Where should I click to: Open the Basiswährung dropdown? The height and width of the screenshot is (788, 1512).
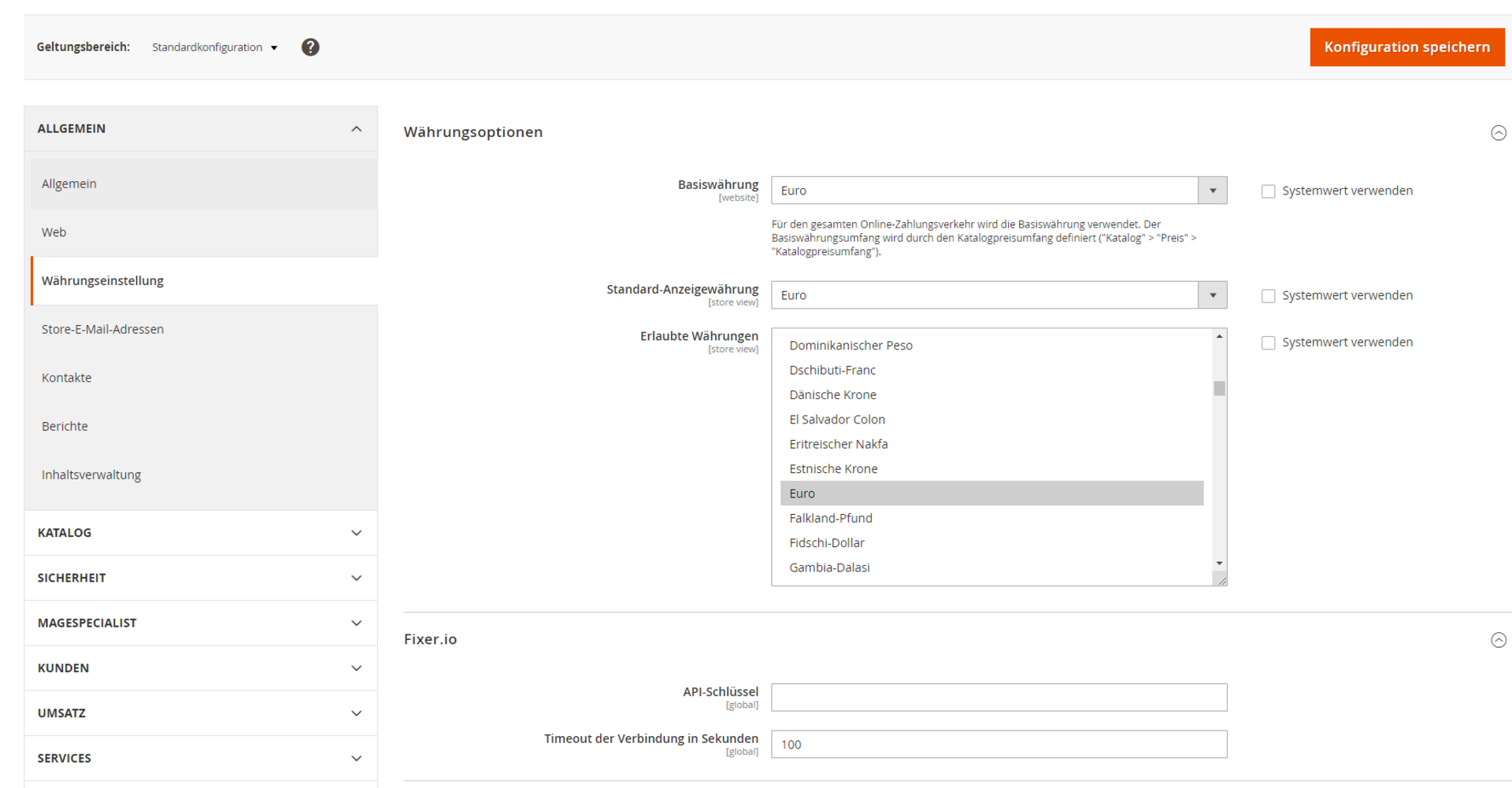coord(998,191)
